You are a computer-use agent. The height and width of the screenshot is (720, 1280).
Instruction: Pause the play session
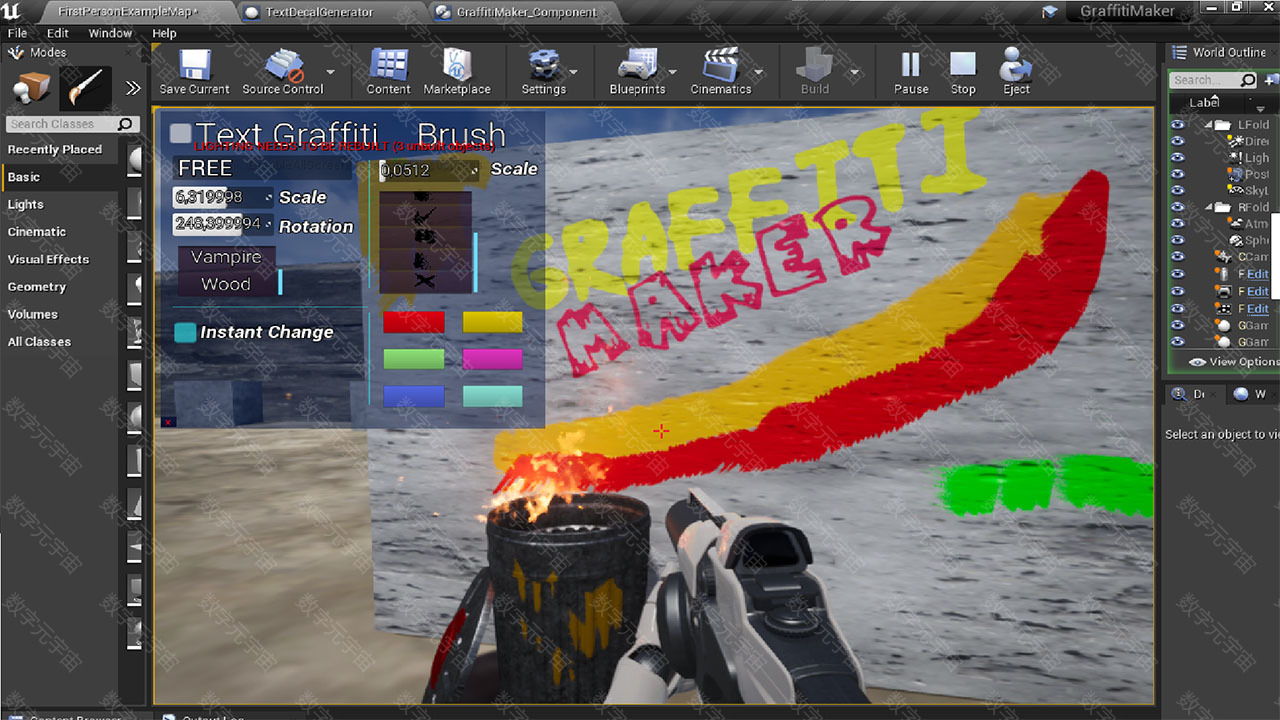coord(911,65)
